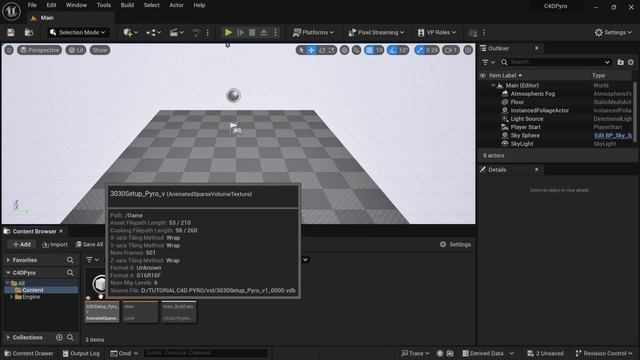Click the Eject playback button
640x360 pixels.
click(x=264, y=32)
